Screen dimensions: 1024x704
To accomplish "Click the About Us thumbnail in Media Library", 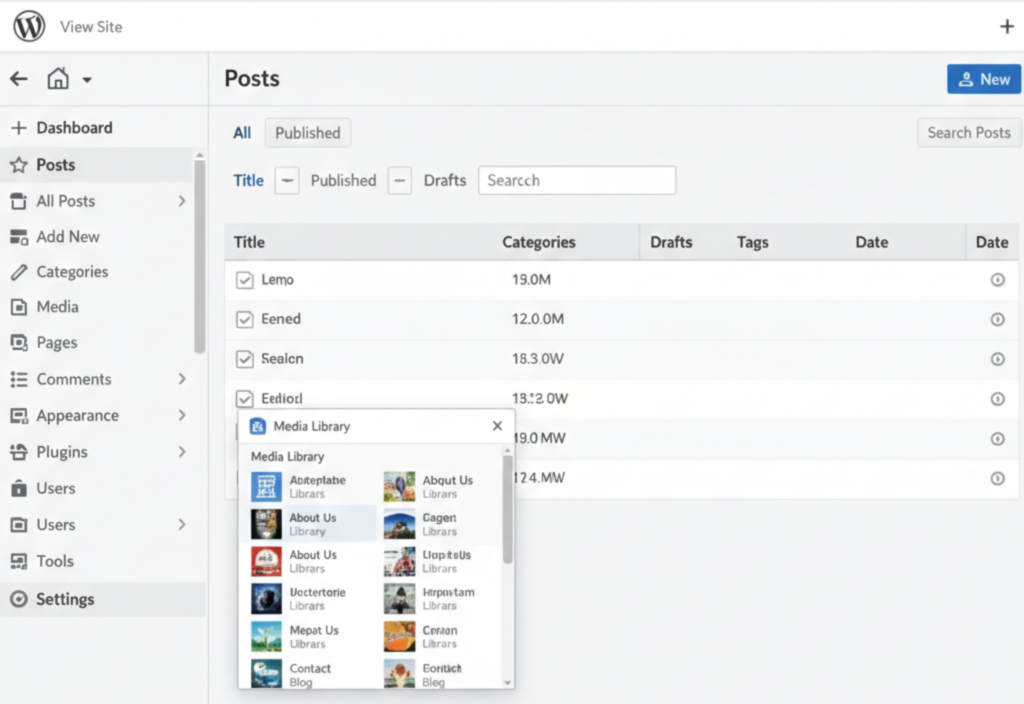I will pos(265,523).
